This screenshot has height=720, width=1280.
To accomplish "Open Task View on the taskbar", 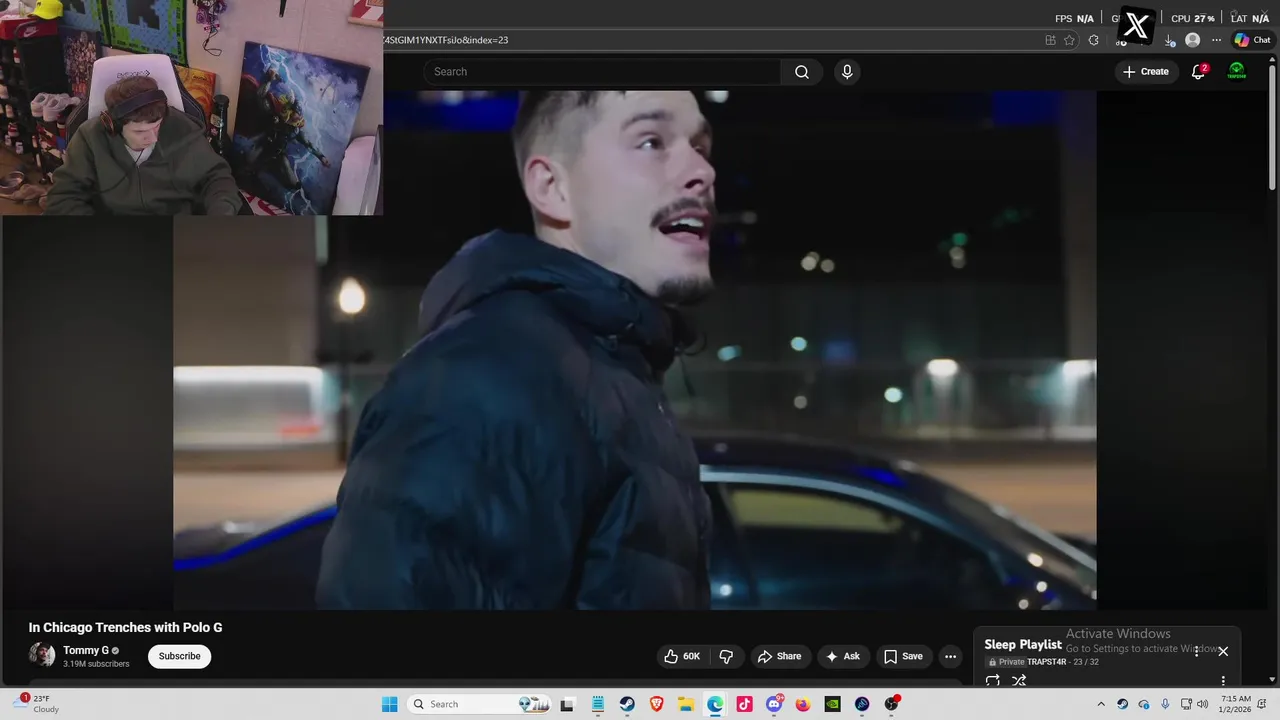I will [x=567, y=704].
